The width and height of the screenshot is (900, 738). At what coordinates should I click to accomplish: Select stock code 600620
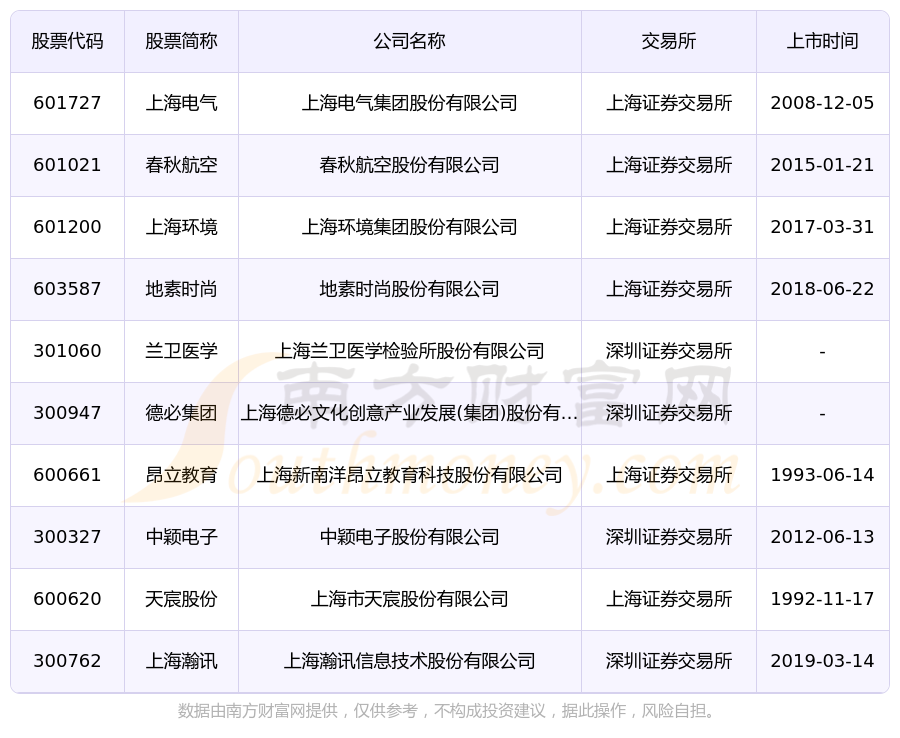67,599
